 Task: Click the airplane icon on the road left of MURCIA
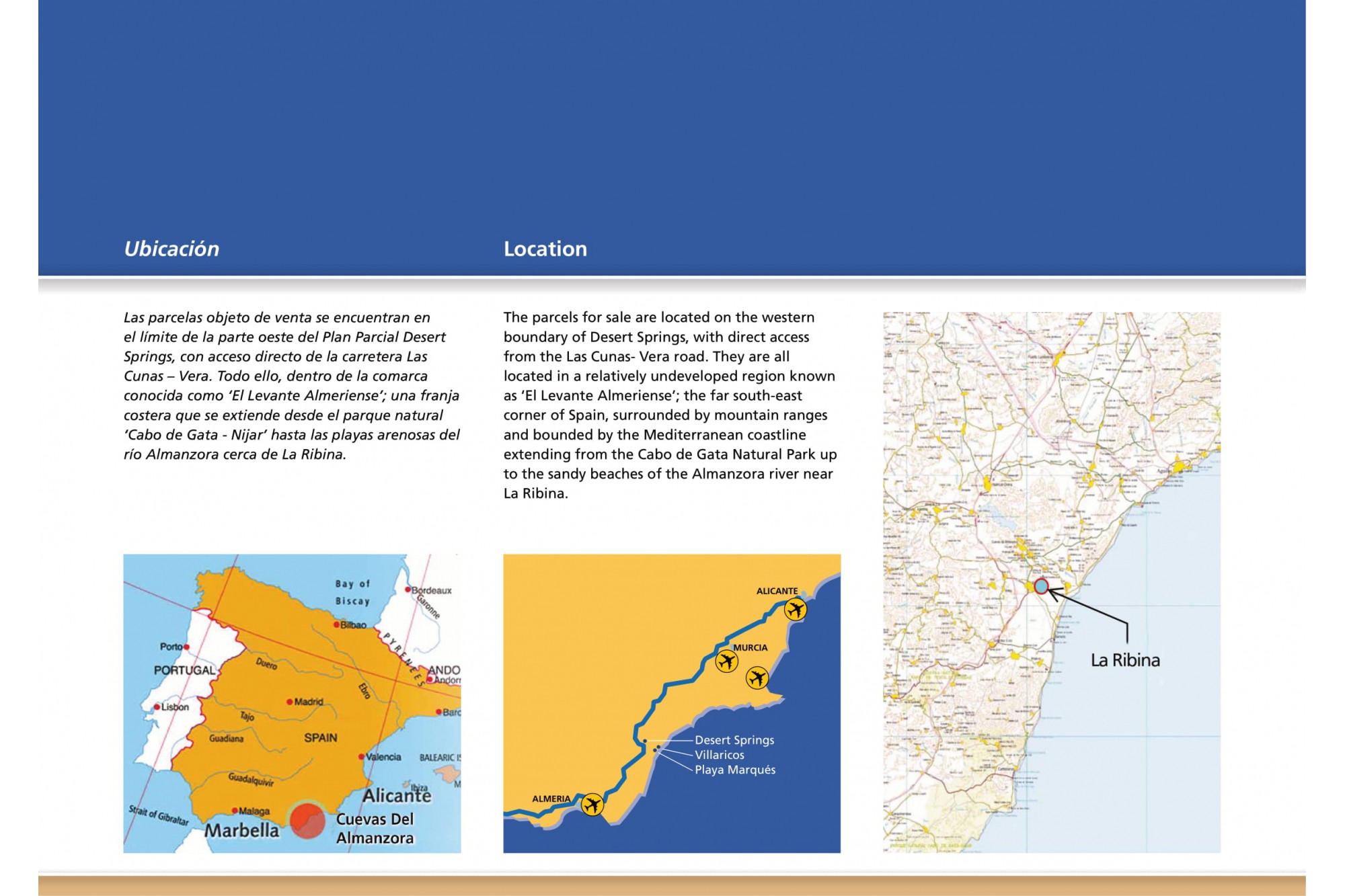(726, 661)
